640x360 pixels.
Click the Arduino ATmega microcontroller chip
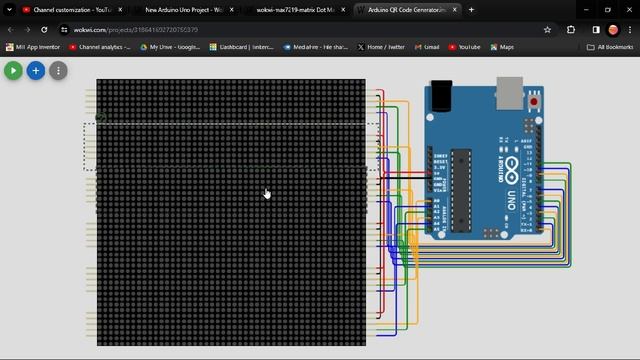point(461,190)
